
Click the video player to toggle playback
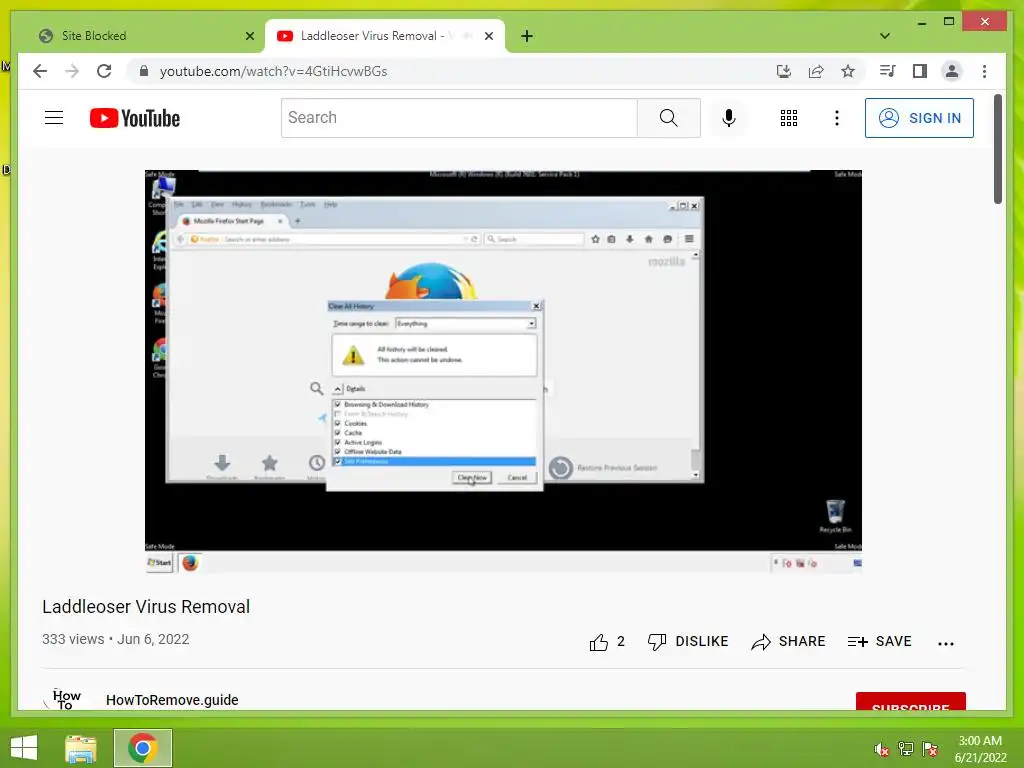(503, 371)
